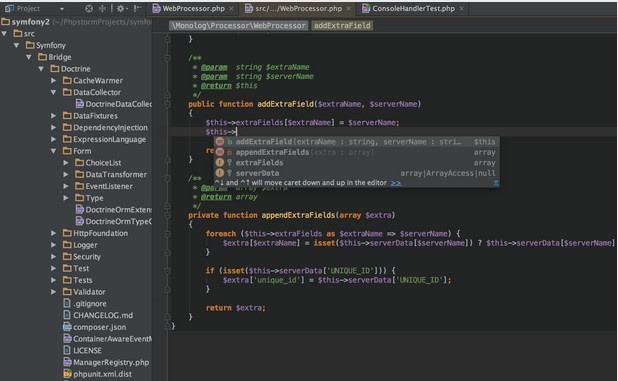Click the phpunit.xml.dist file icon

click(x=67, y=374)
